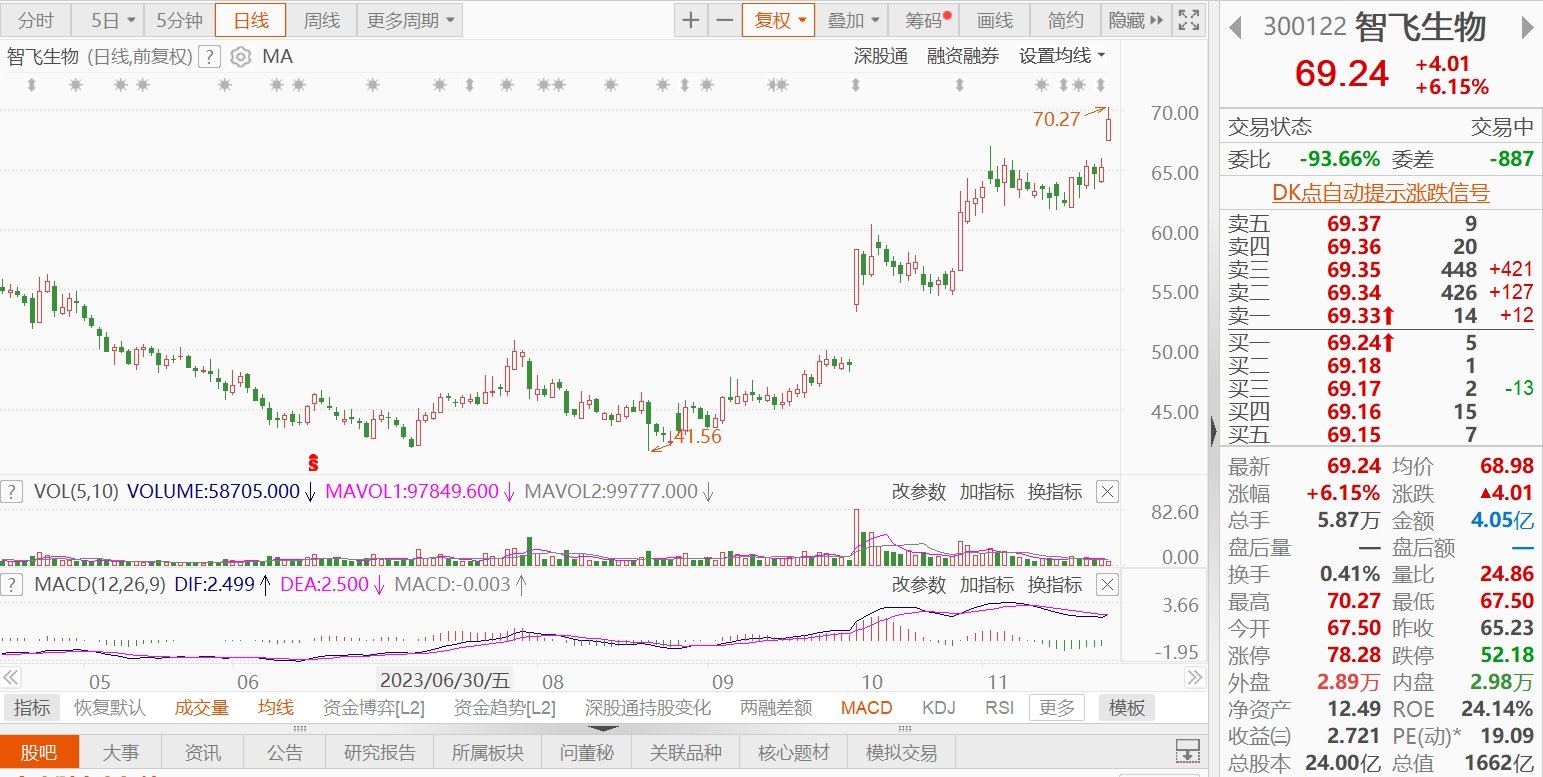Screen dimensions: 1543x777
Task: Zoom in the chart with the plus icon
Action: (x=691, y=20)
